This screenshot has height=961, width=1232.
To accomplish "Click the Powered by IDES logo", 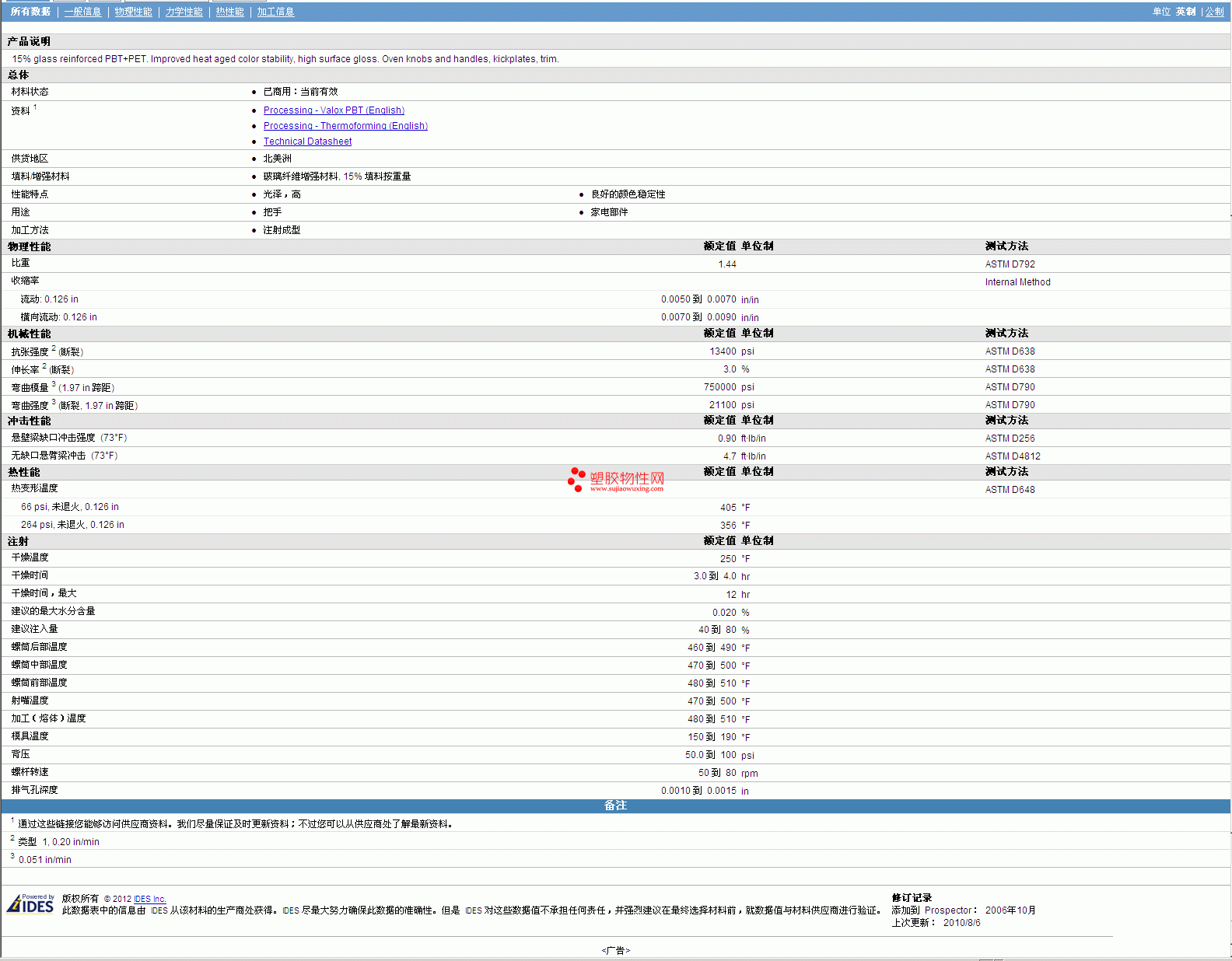I will (30, 903).
